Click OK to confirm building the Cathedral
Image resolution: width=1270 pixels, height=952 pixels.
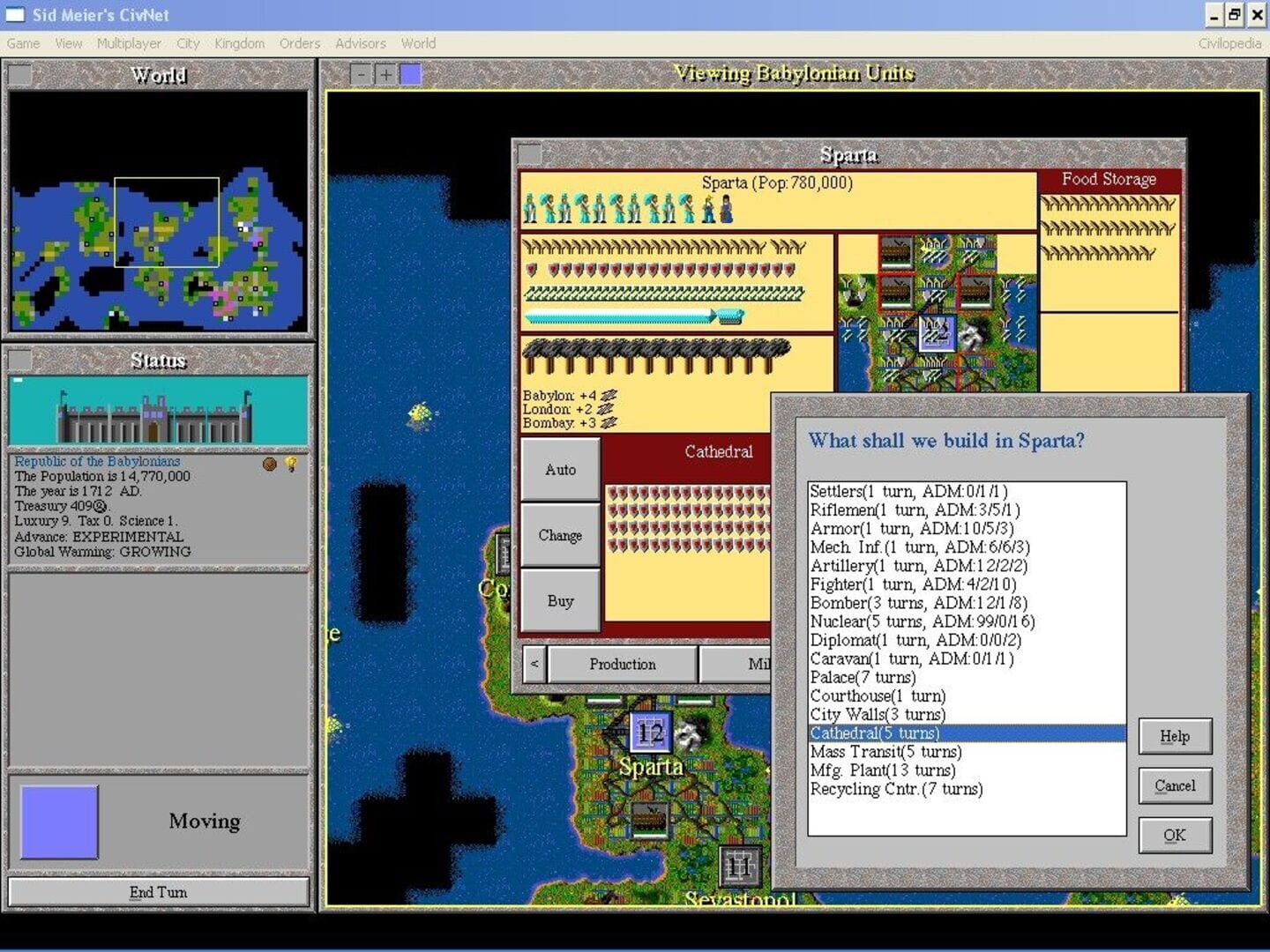(1175, 835)
